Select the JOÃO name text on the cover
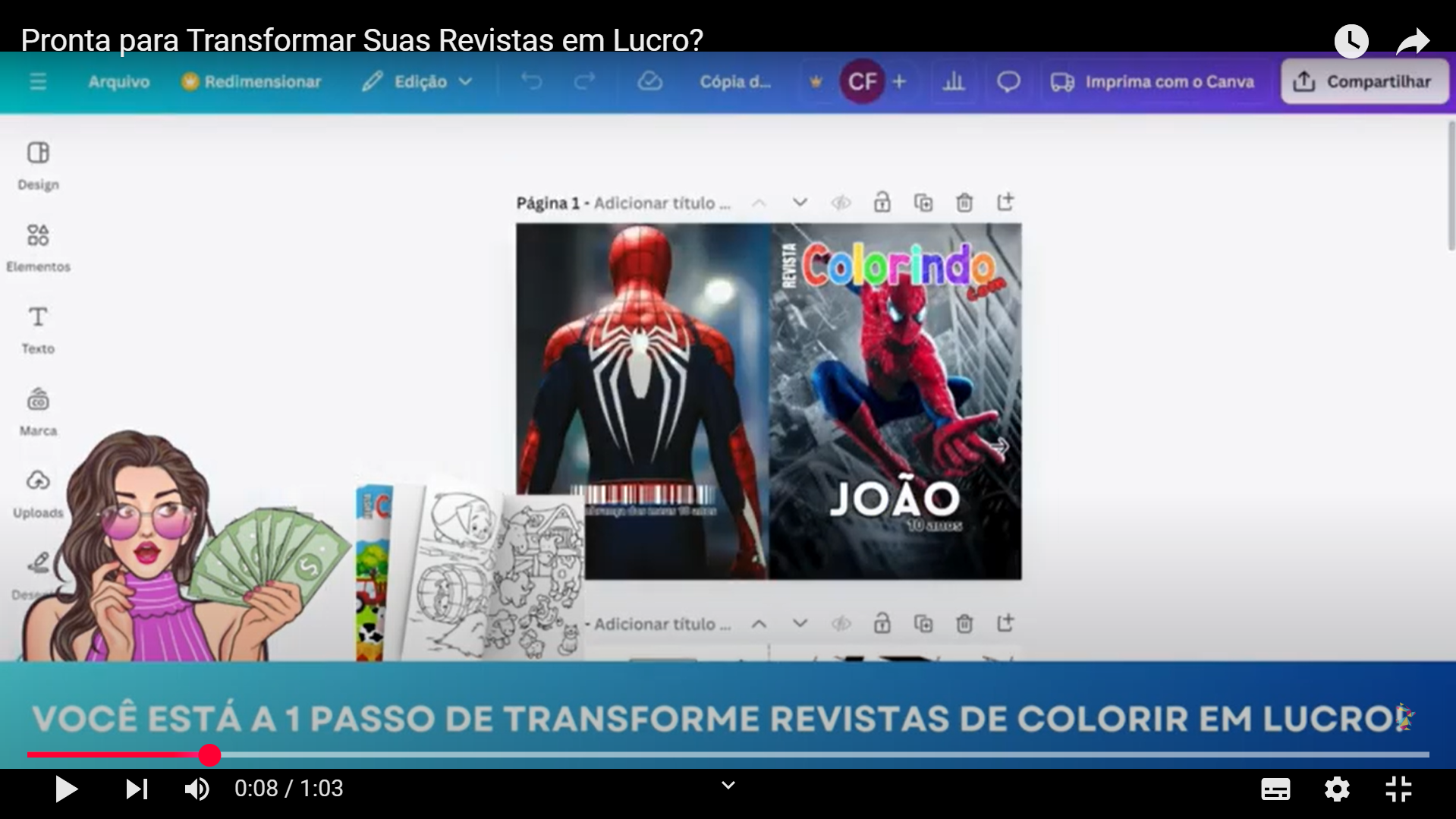1456x819 pixels. coord(895,499)
